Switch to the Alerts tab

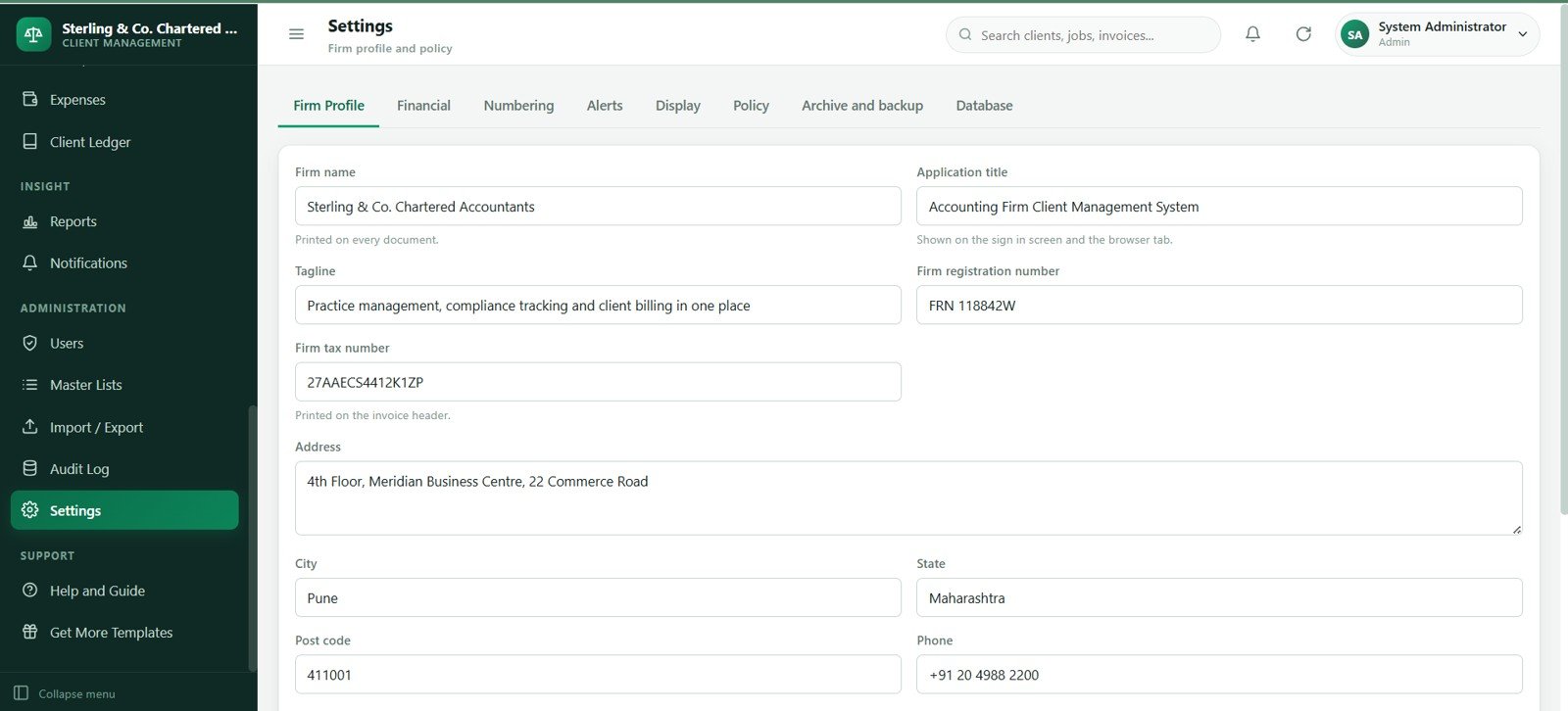(x=605, y=106)
